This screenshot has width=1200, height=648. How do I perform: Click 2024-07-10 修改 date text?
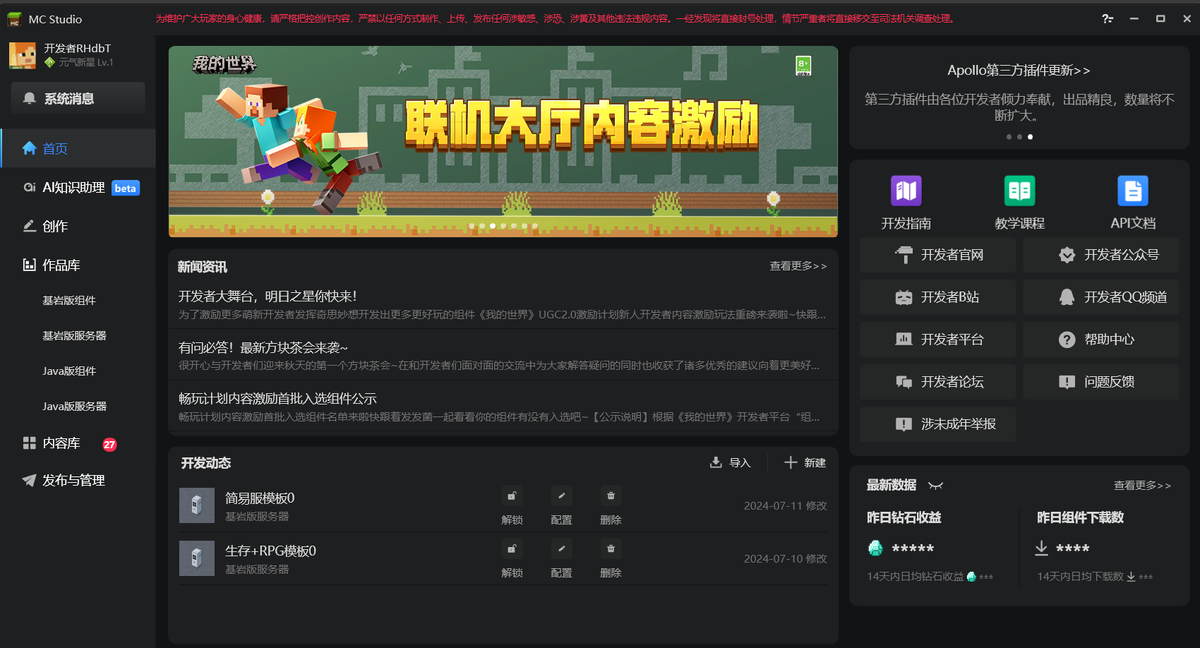pos(785,559)
